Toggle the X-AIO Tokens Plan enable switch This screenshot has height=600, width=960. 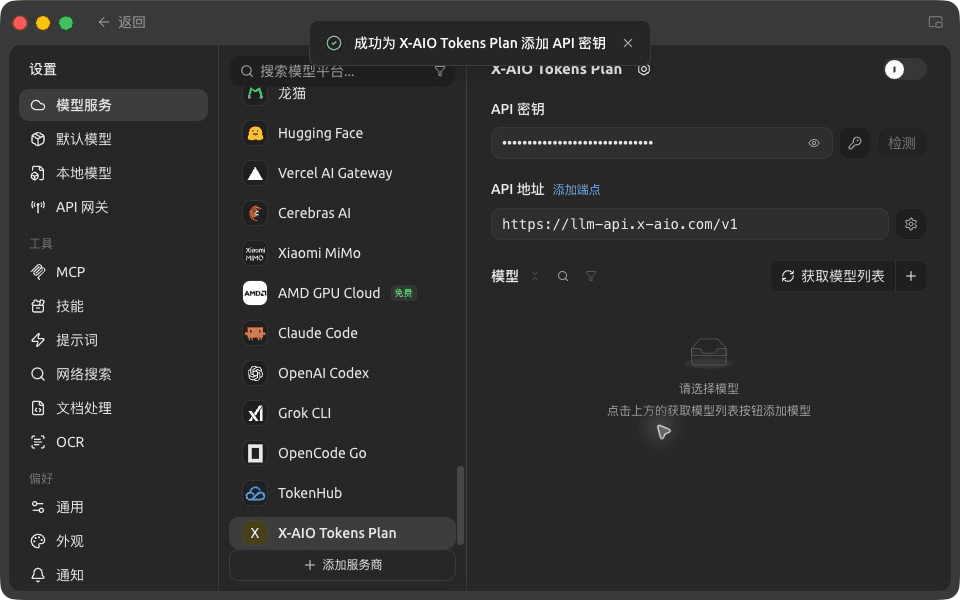(x=905, y=69)
